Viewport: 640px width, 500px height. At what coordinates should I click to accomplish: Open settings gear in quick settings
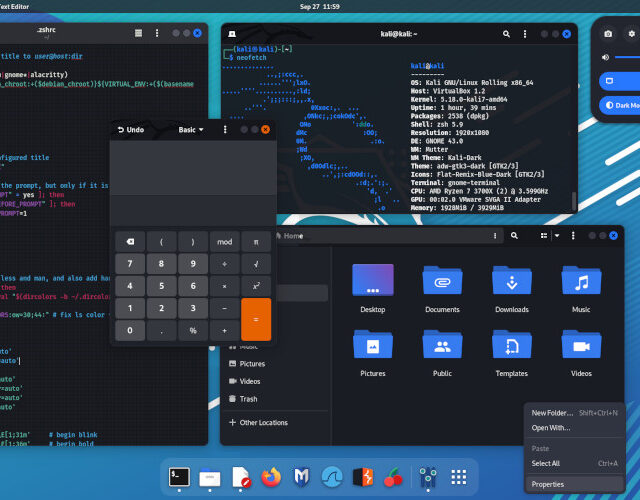click(631, 34)
